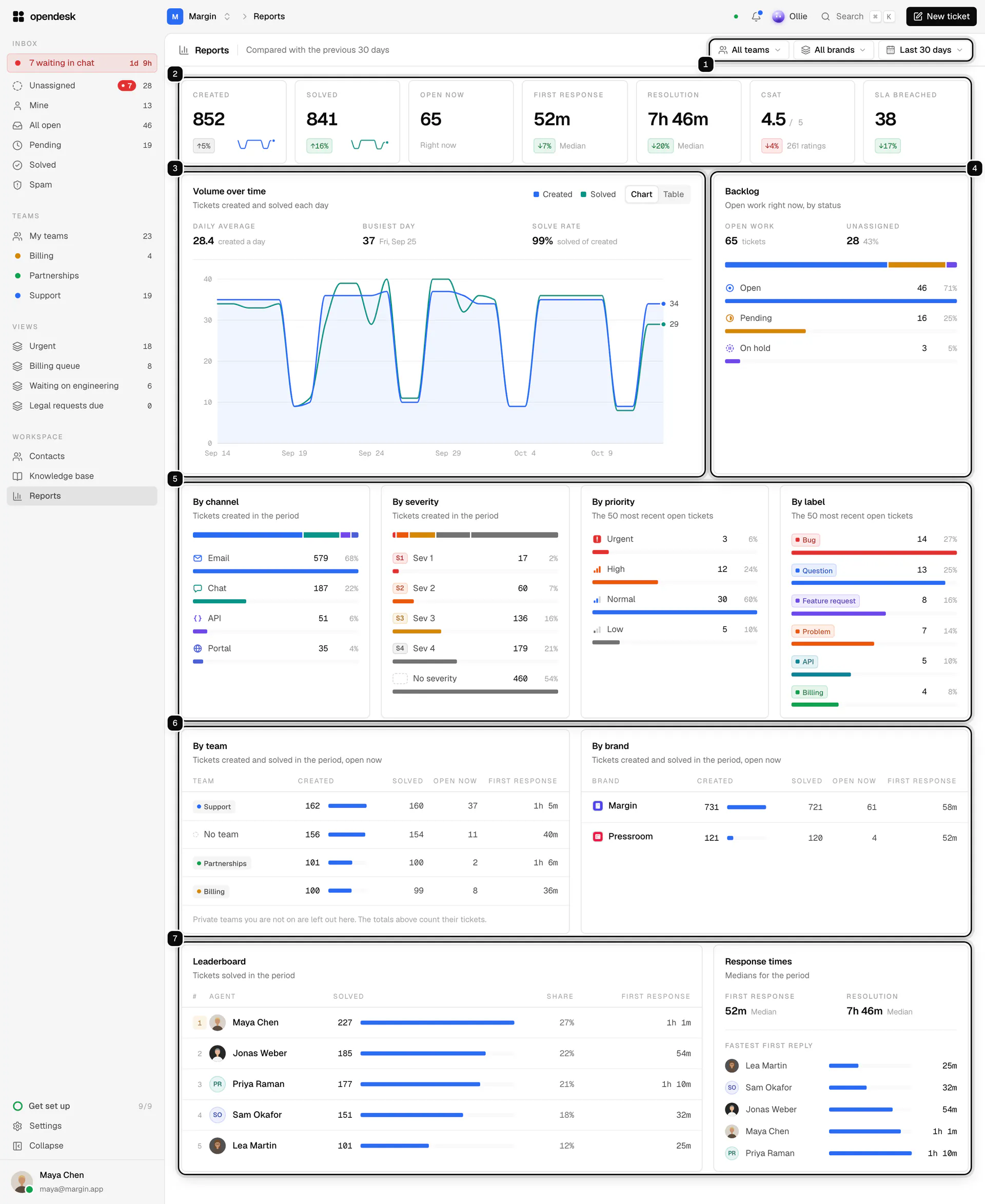Open Mine inbox person icon

[17, 106]
